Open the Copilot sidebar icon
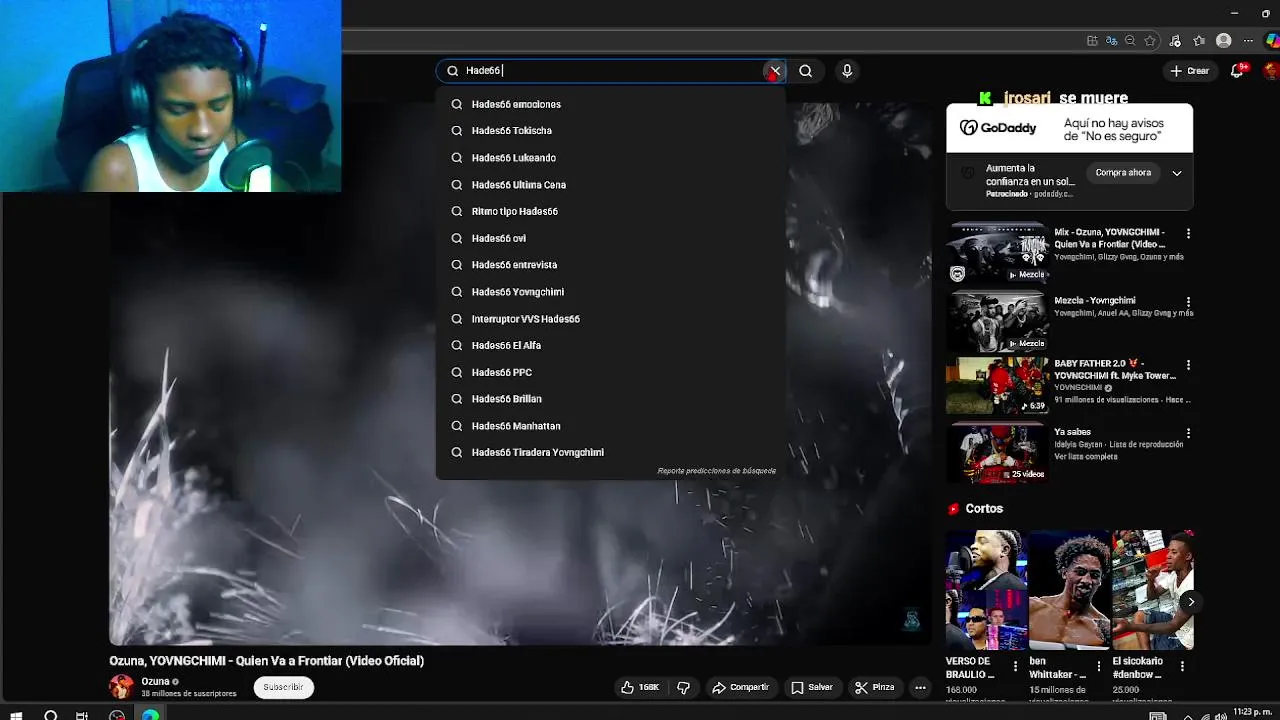The height and width of the screenshot is (720, 1280). coord(1272,41)
